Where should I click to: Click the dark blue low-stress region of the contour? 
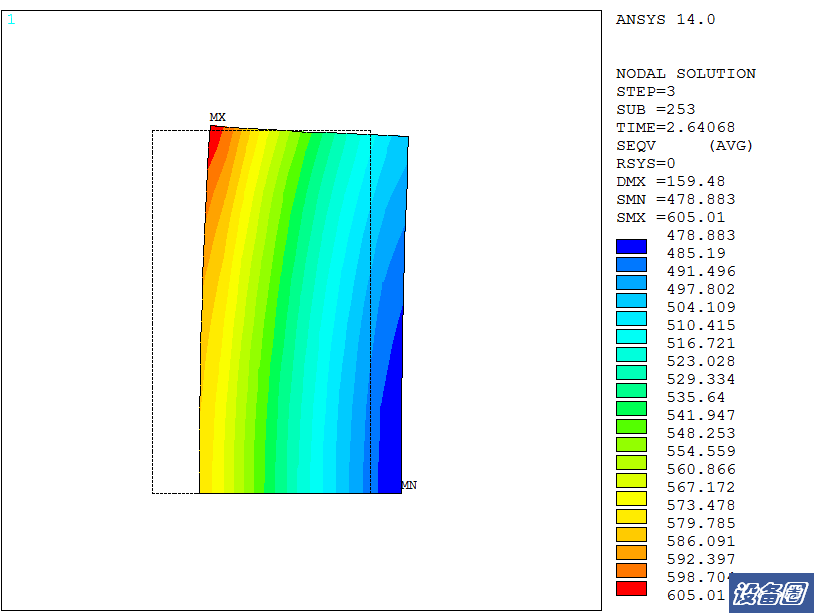click(390, 440)
